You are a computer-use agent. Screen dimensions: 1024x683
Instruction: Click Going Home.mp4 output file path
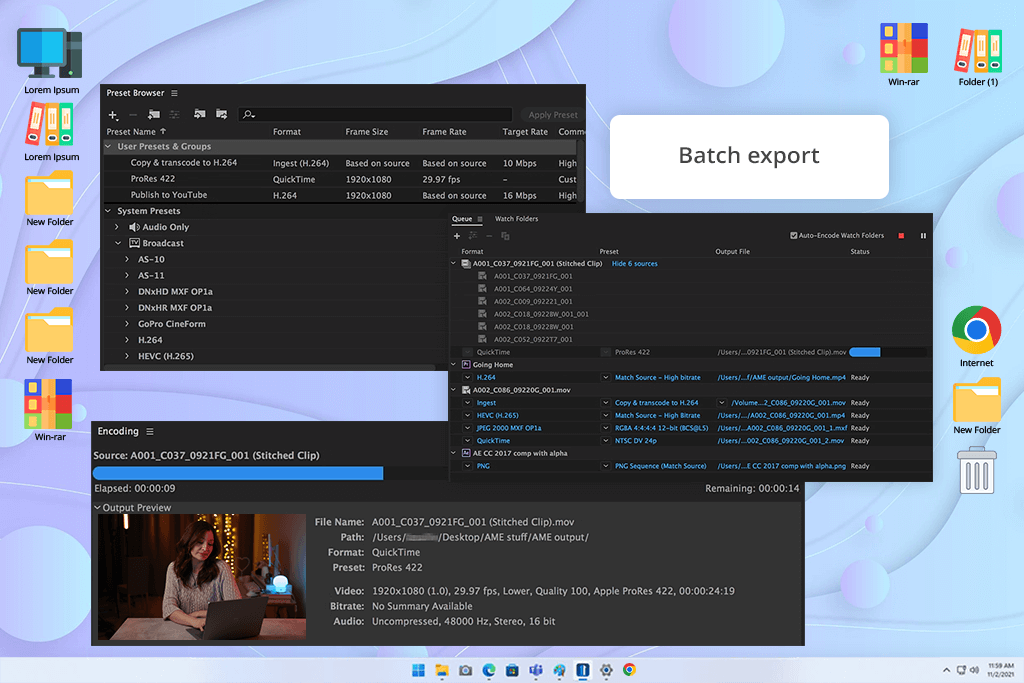(782, 377)
